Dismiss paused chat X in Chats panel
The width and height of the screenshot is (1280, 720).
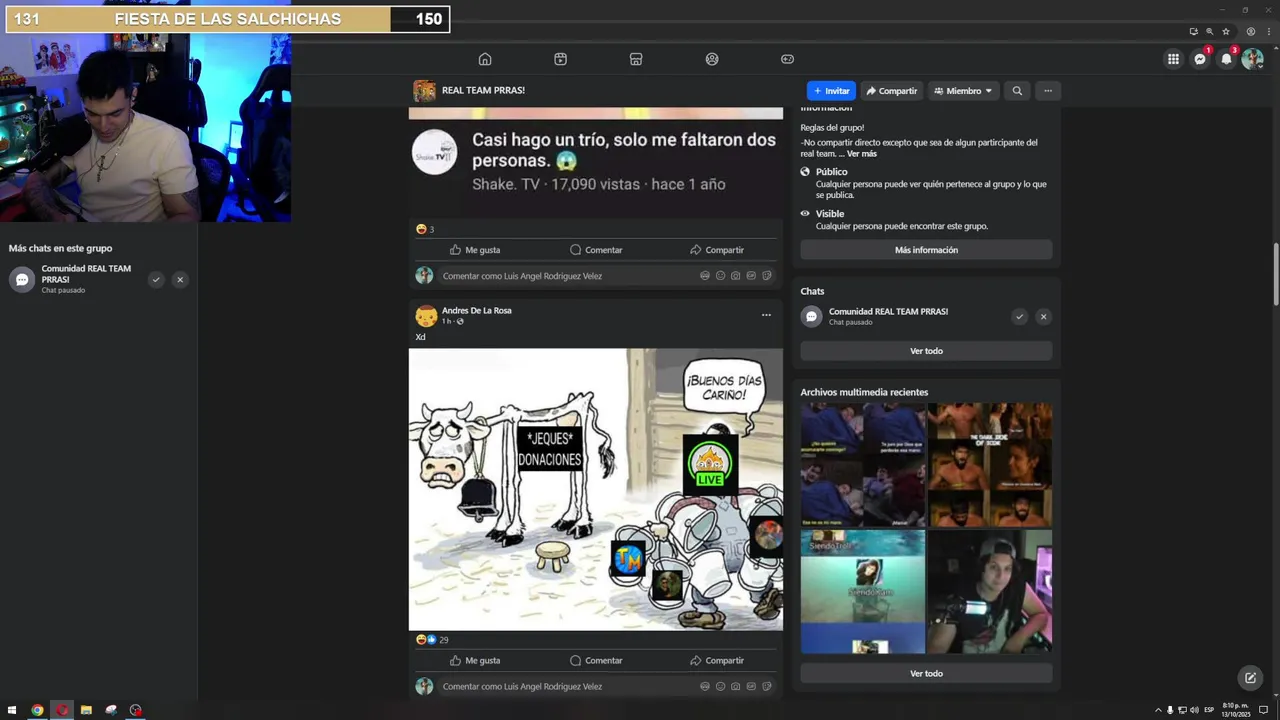click(x=1043, y=317)
